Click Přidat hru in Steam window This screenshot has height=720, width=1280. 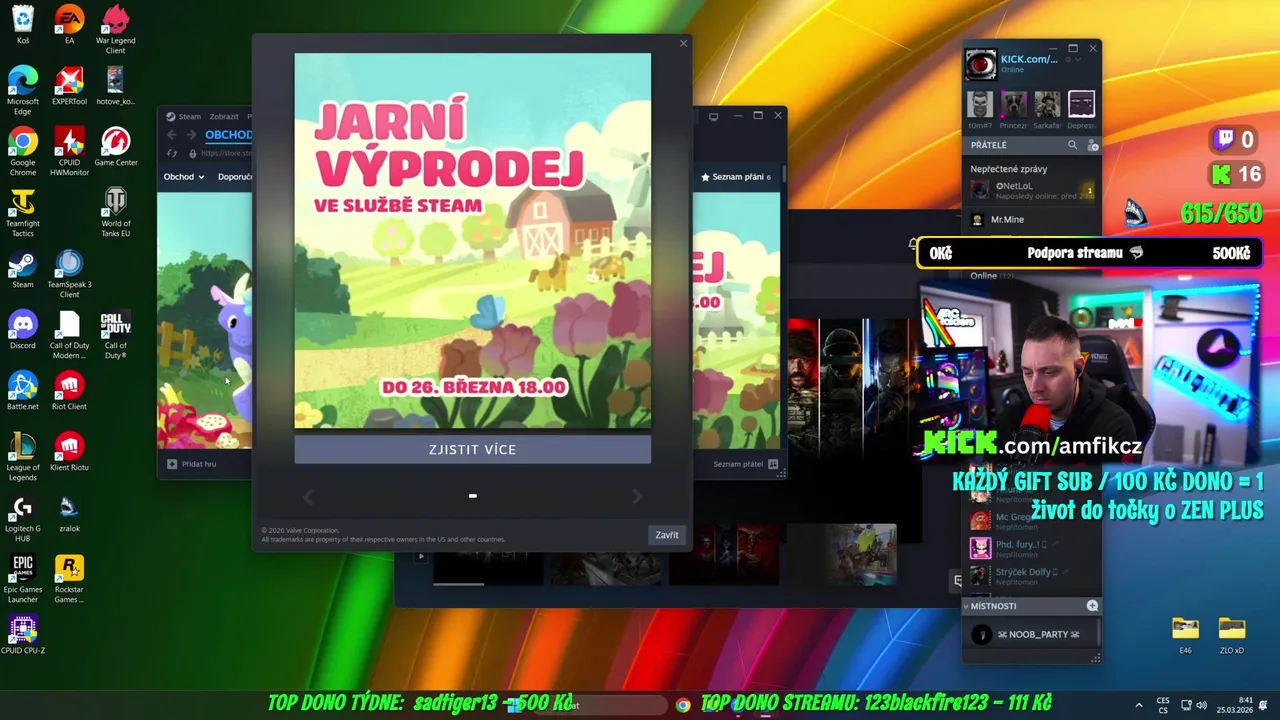[192, 464]
